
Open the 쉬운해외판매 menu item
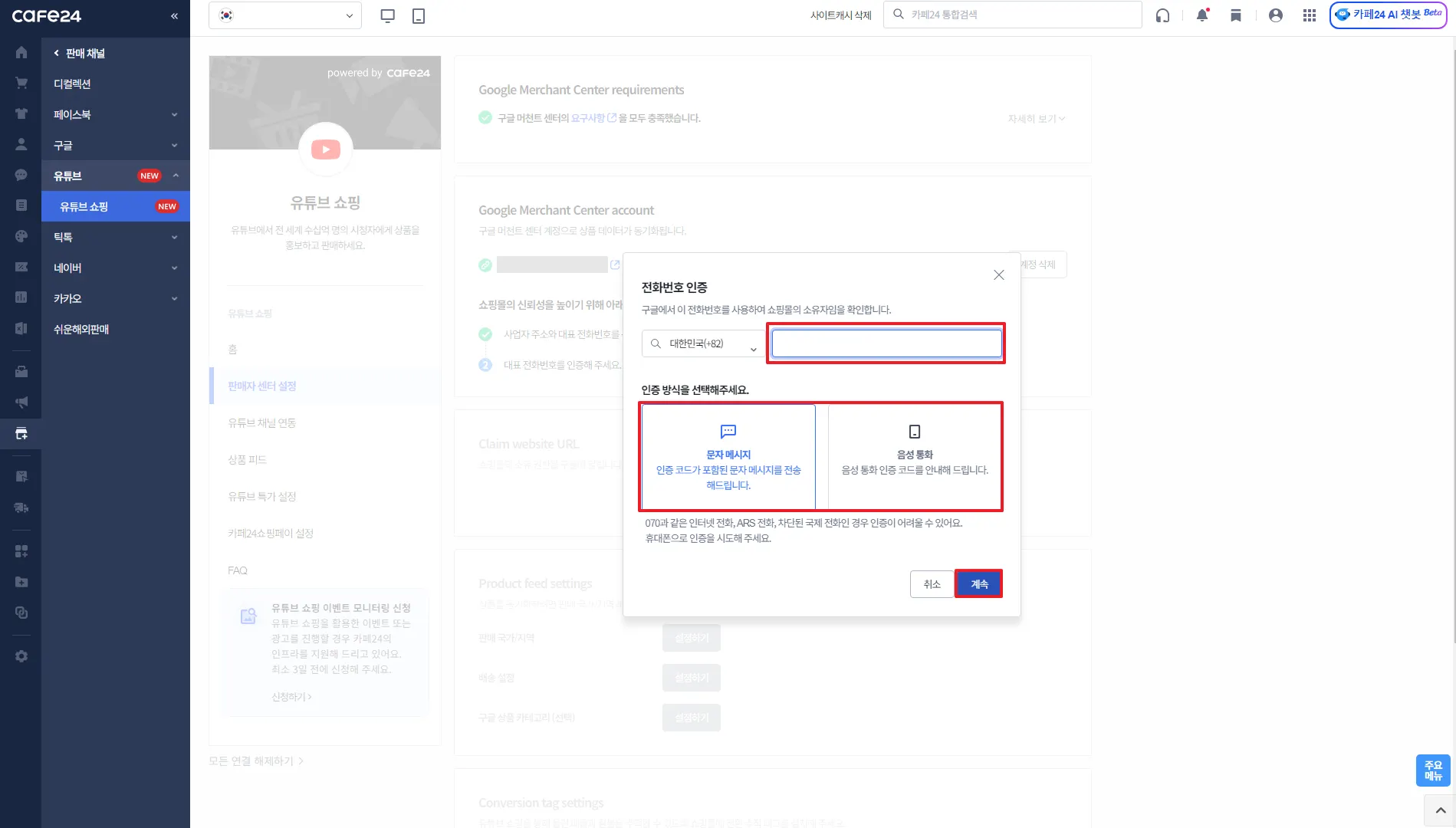click(x=116, y=329)
